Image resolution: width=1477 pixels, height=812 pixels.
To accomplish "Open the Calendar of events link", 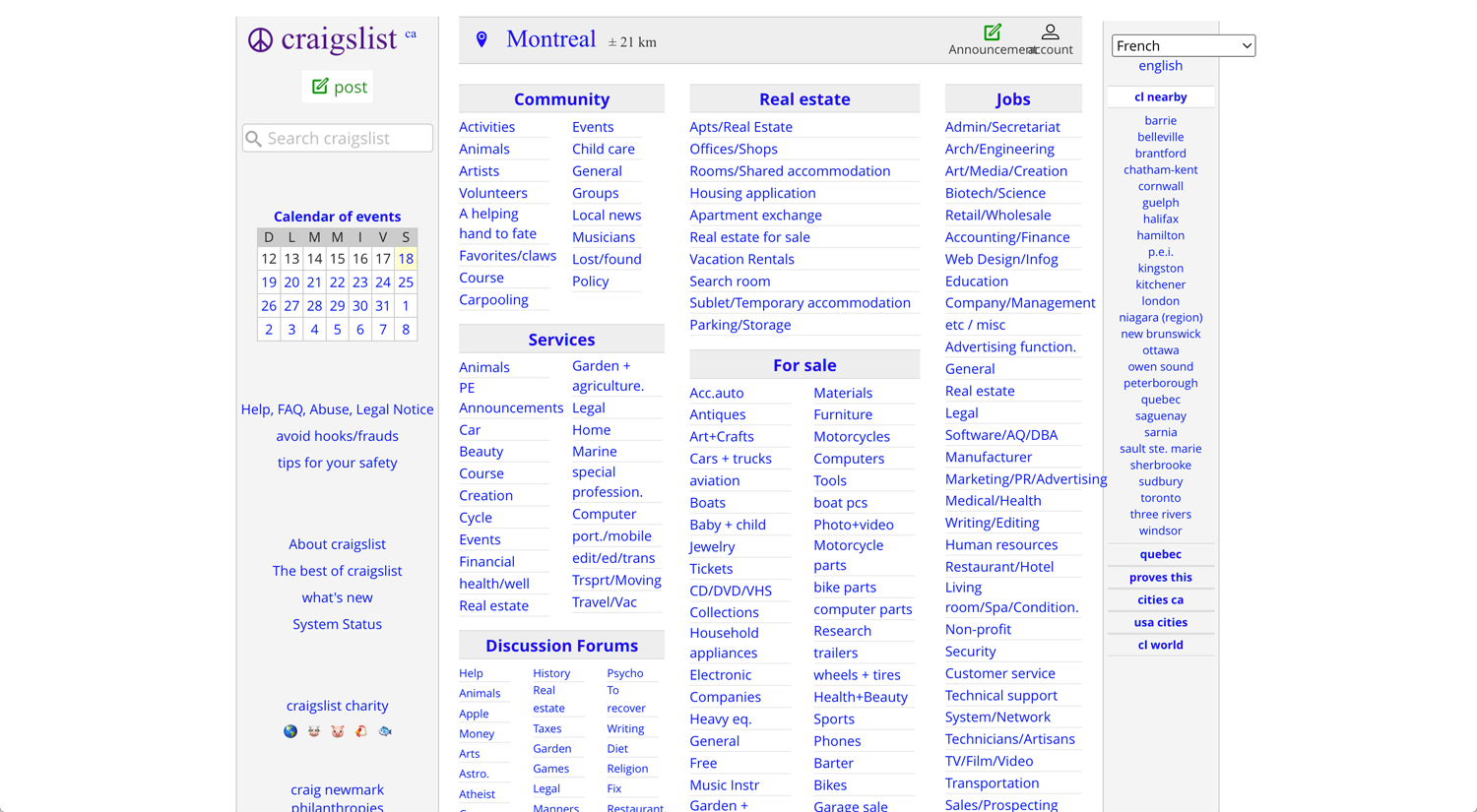I will click(x=337, y=217).
